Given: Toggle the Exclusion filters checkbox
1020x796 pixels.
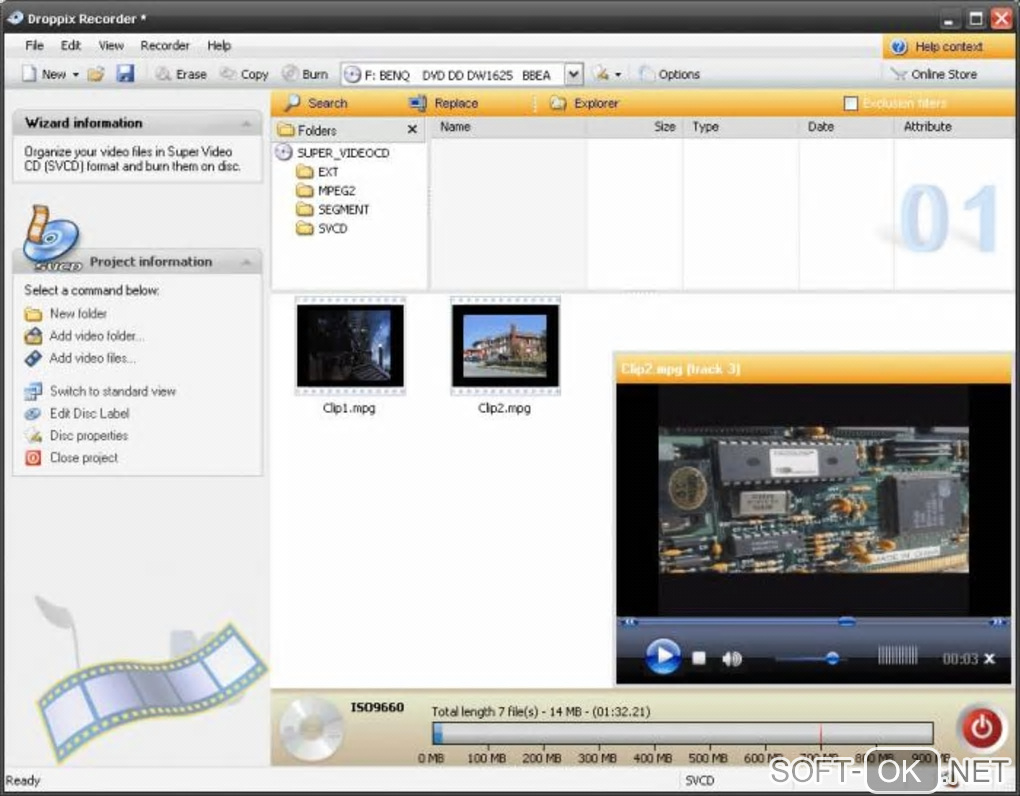Looking at the screenshot, I should pyautogui.click(x=851, y=103).
